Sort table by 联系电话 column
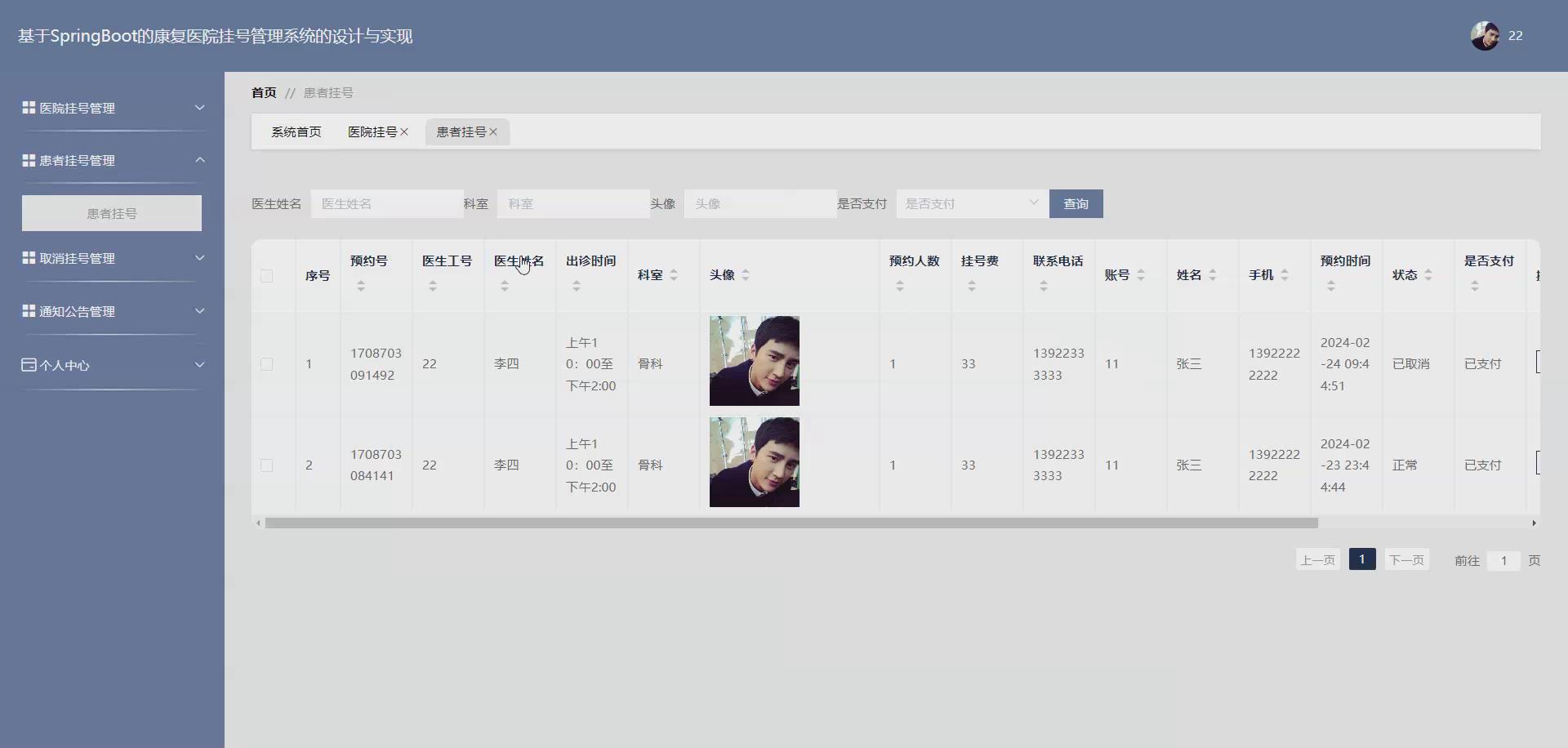 (x=1044, y=286)
